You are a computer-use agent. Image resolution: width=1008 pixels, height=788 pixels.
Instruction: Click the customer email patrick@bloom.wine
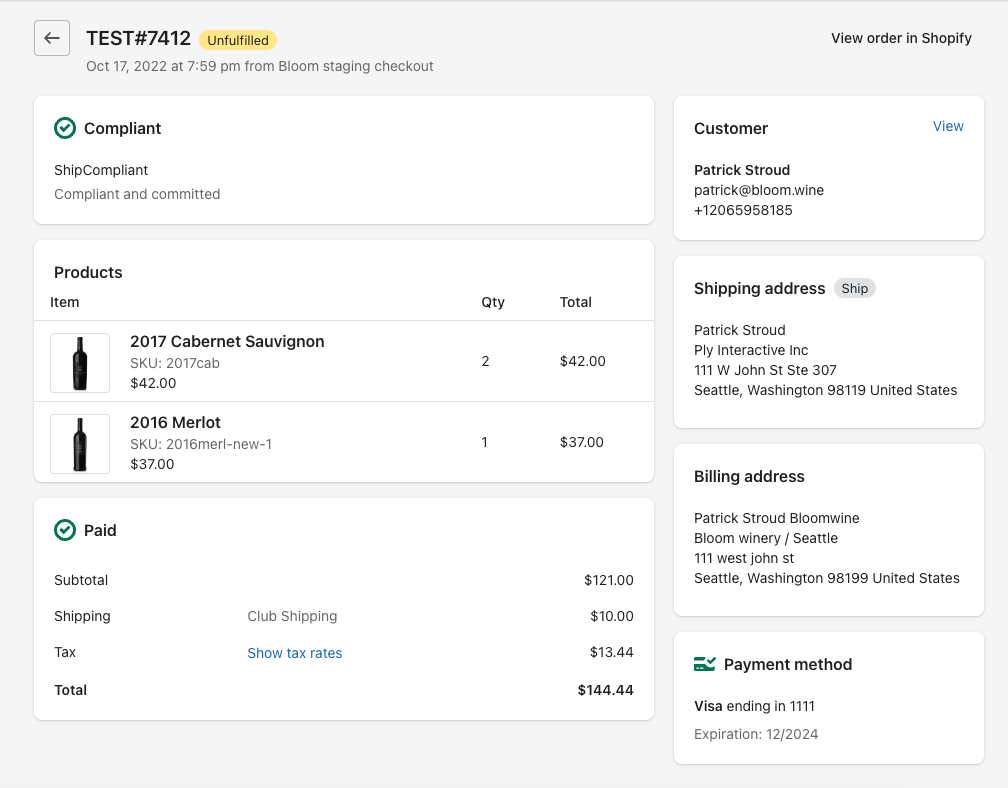coord(759,190)
